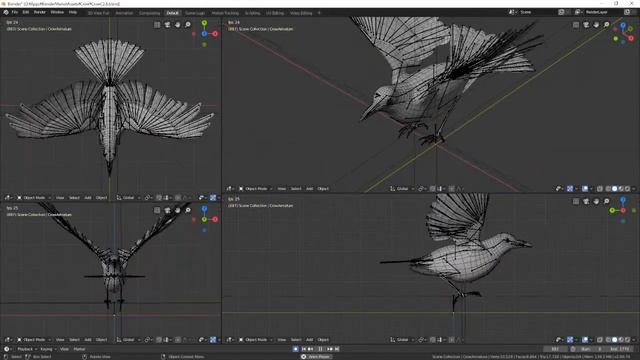
Task: Click red X axis gizmo in bottom-left viewport
Action: (x=215, y=219)
